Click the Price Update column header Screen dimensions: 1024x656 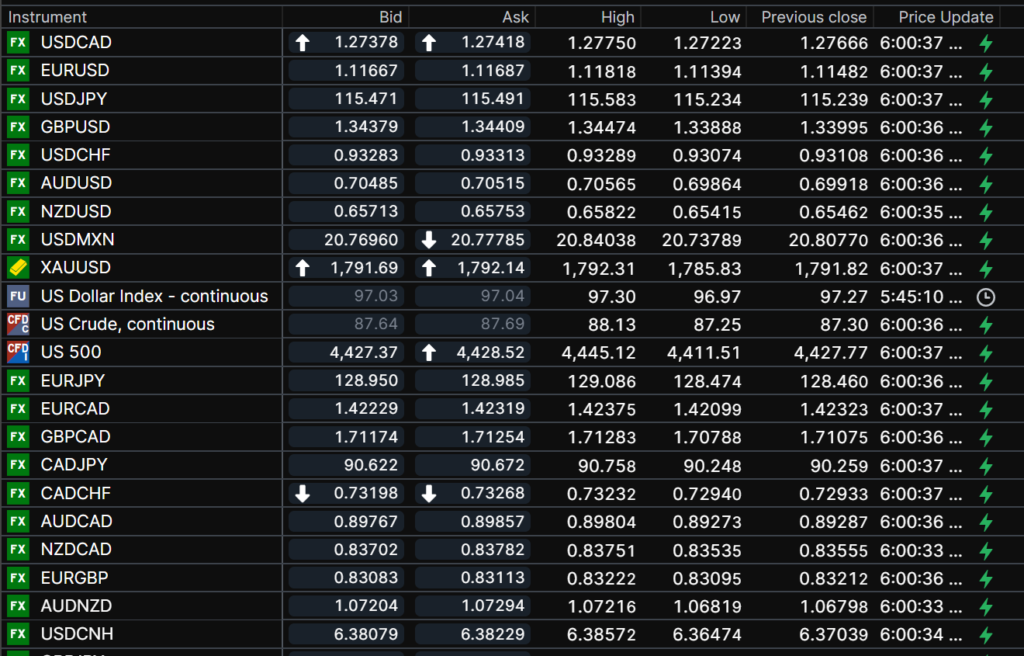tap(945, 17)
